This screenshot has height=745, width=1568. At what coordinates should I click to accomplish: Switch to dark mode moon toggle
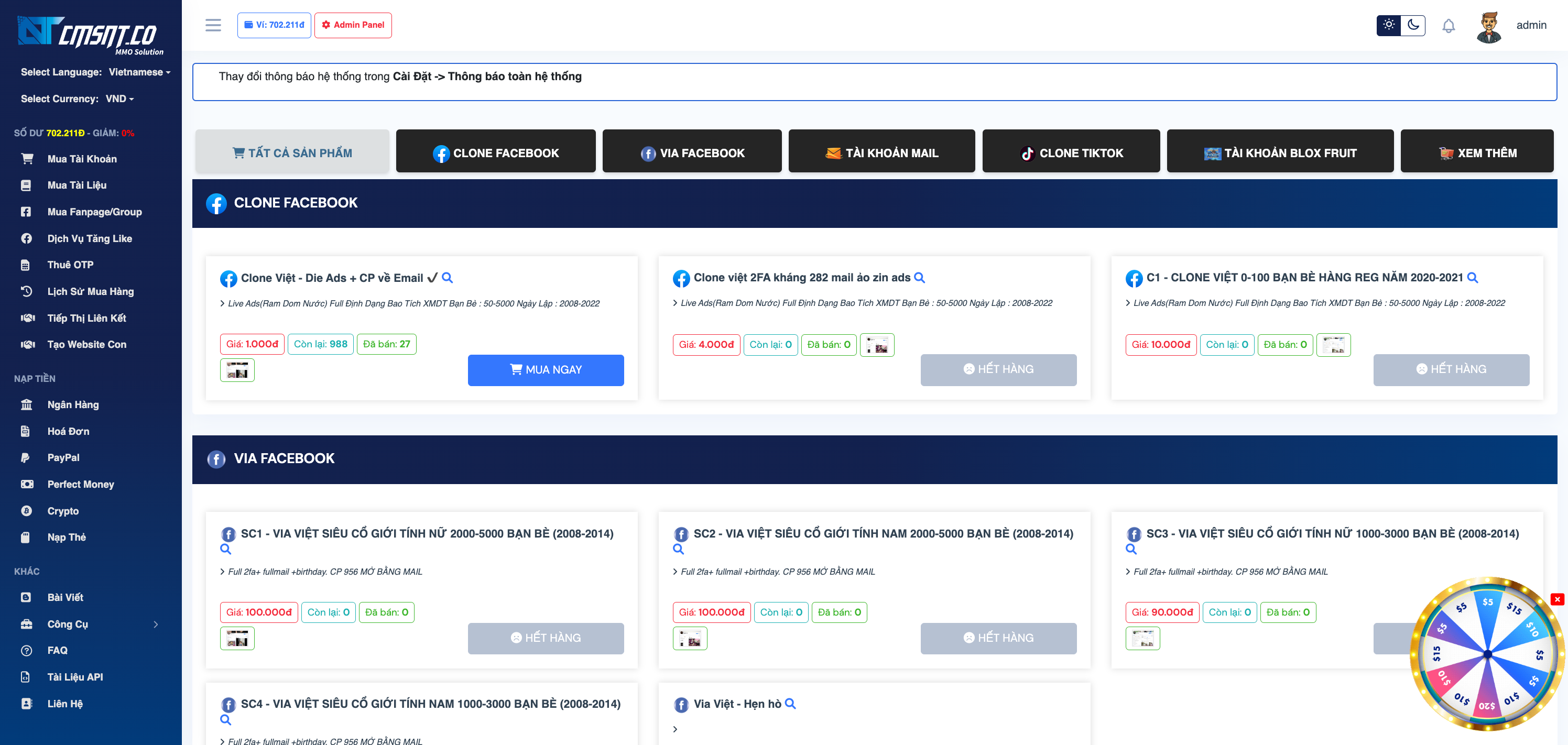[x=1413, y=25]
